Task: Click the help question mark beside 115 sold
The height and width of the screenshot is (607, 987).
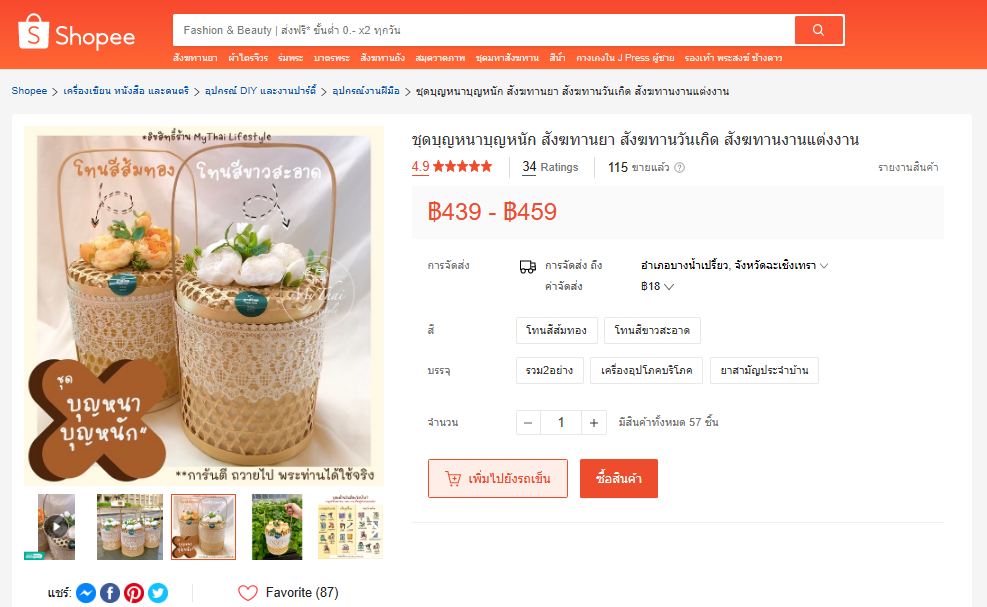Action: pos(680,167)
